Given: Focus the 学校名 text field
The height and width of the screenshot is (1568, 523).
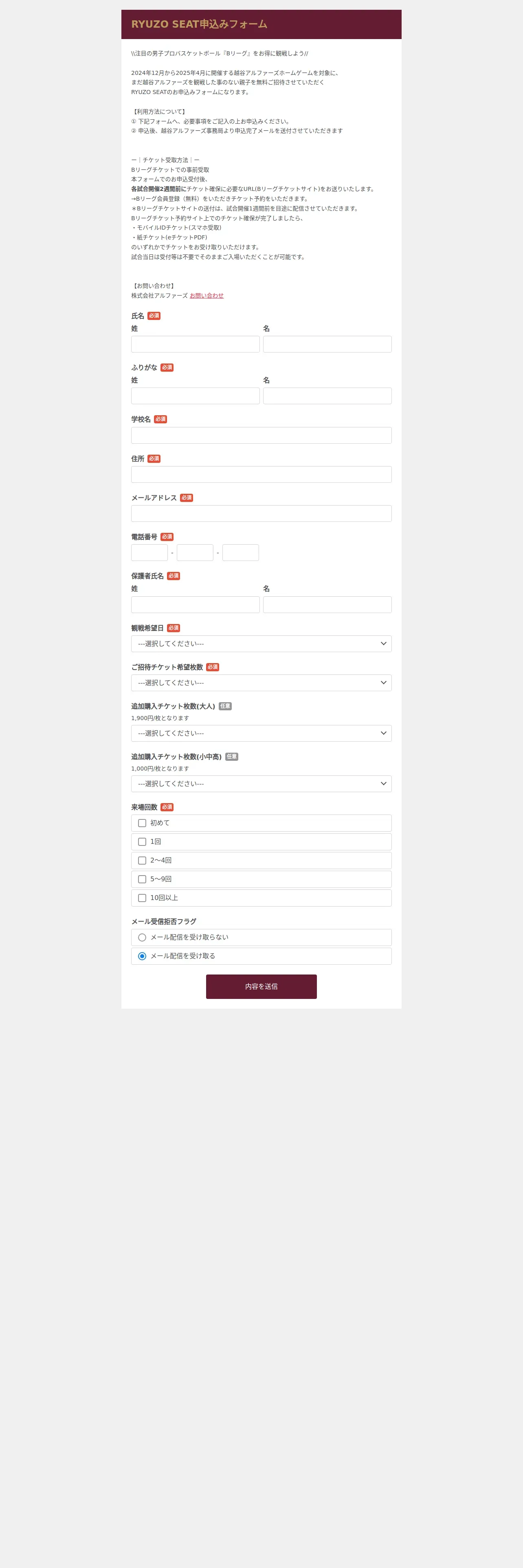Looking at the screenshot, I should [261, 435].
